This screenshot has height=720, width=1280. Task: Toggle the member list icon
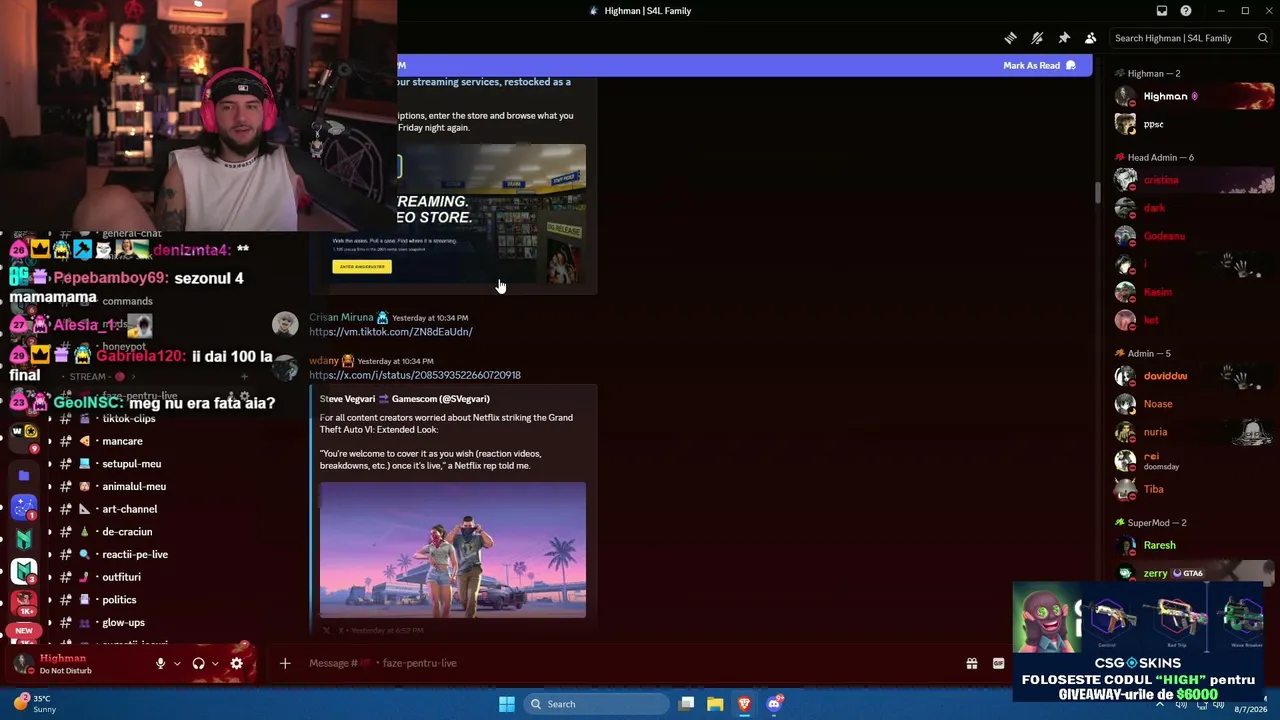1090,38
